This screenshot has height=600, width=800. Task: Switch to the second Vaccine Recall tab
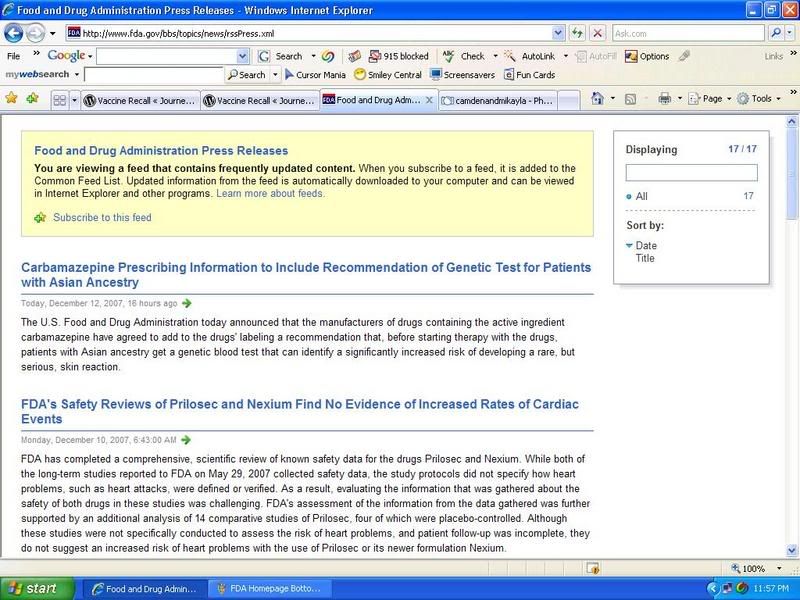click(x=260, y=101)
